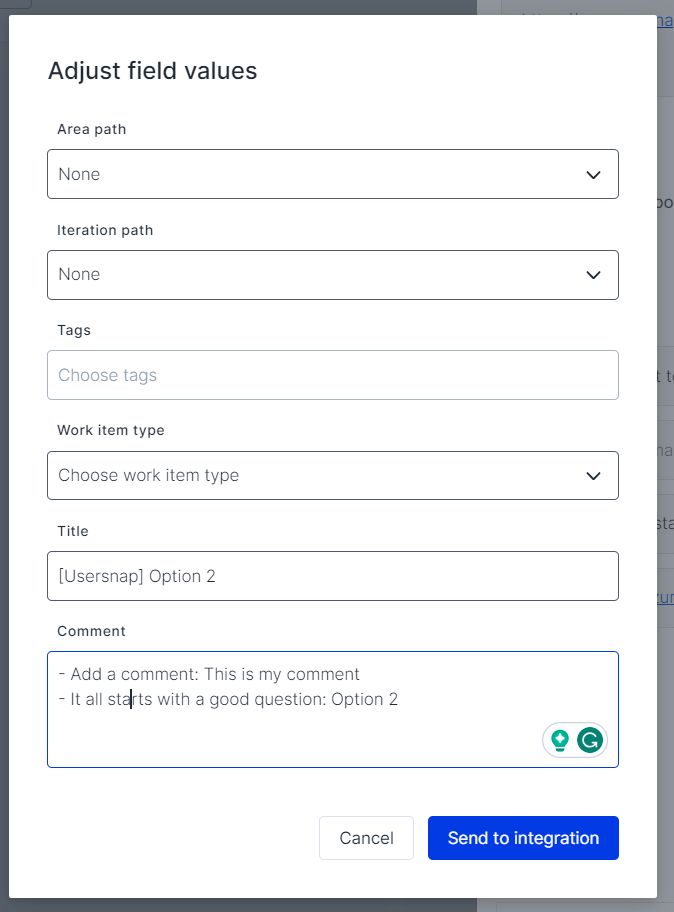Click the Area path field label
Viewport: 674px width, 912px height.
coord(92,129)
